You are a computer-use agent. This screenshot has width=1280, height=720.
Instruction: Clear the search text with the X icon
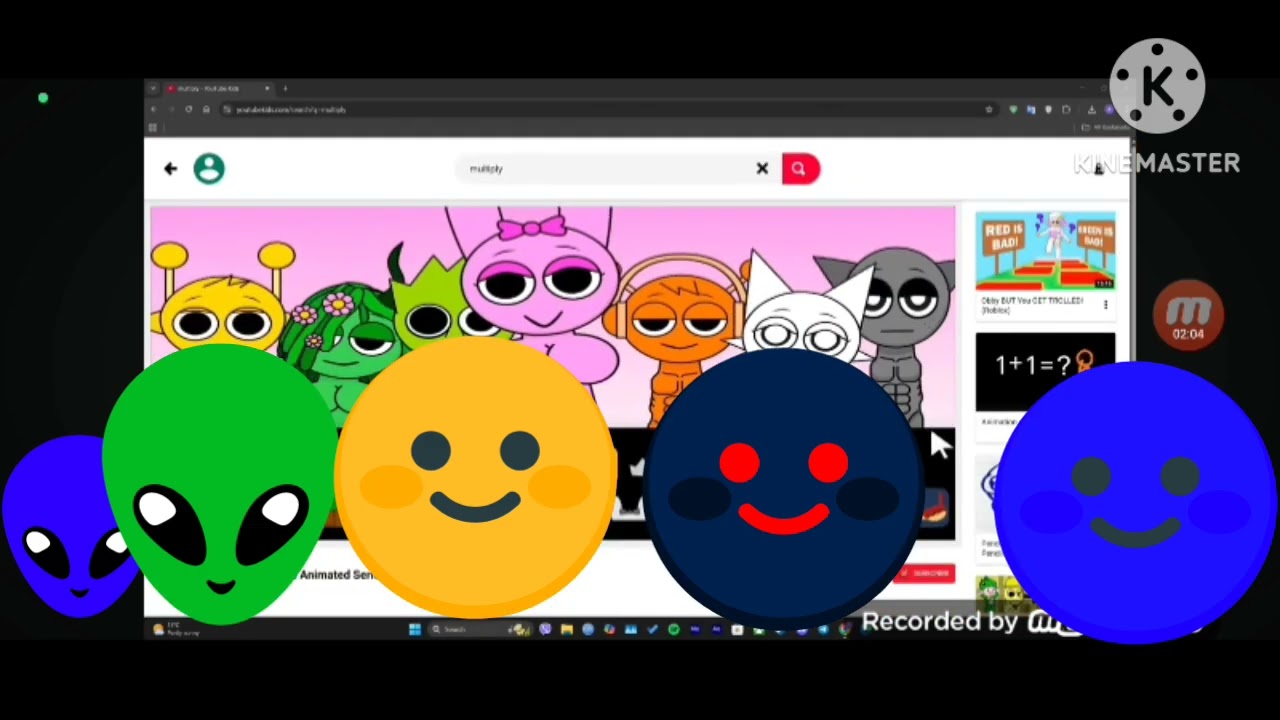(762, 169)
